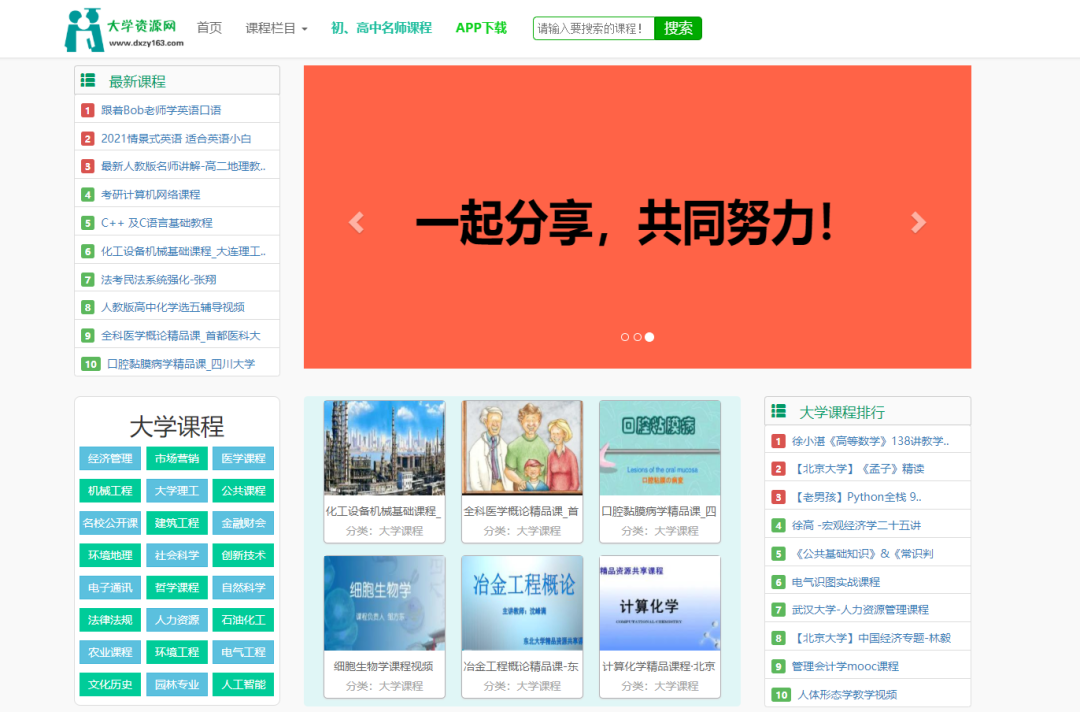The image size is (1080, 712).
Task: Click the 首页 menu item
Action: [209, 27]
